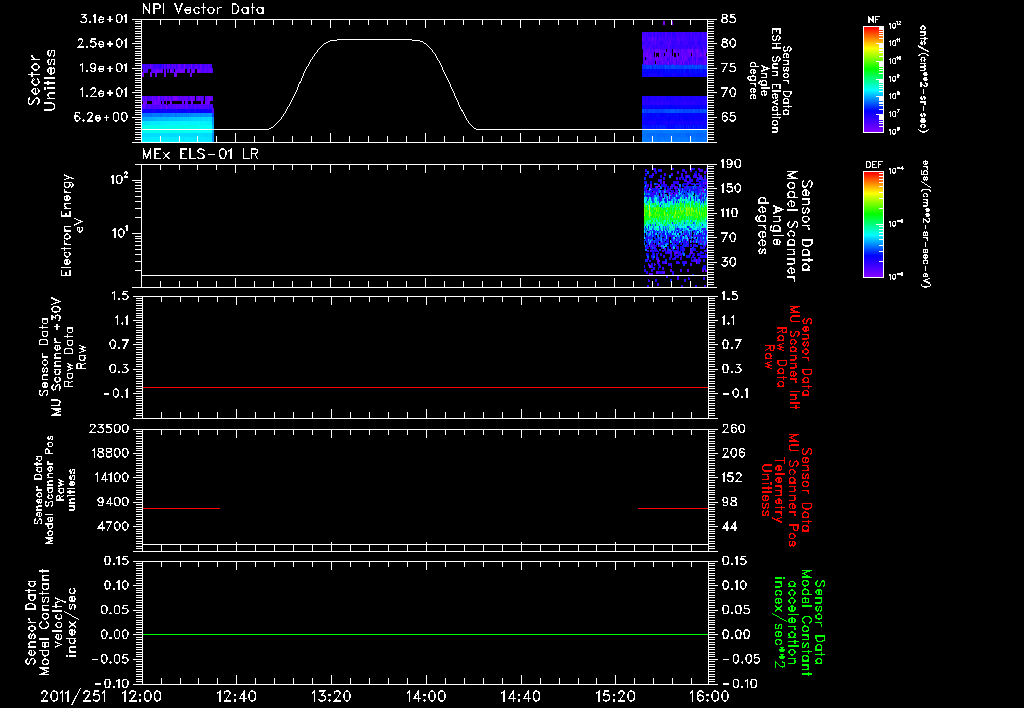Click the 110 scanner angle tick
This screenshot has width=1024, height=708.
coord(731,213)
